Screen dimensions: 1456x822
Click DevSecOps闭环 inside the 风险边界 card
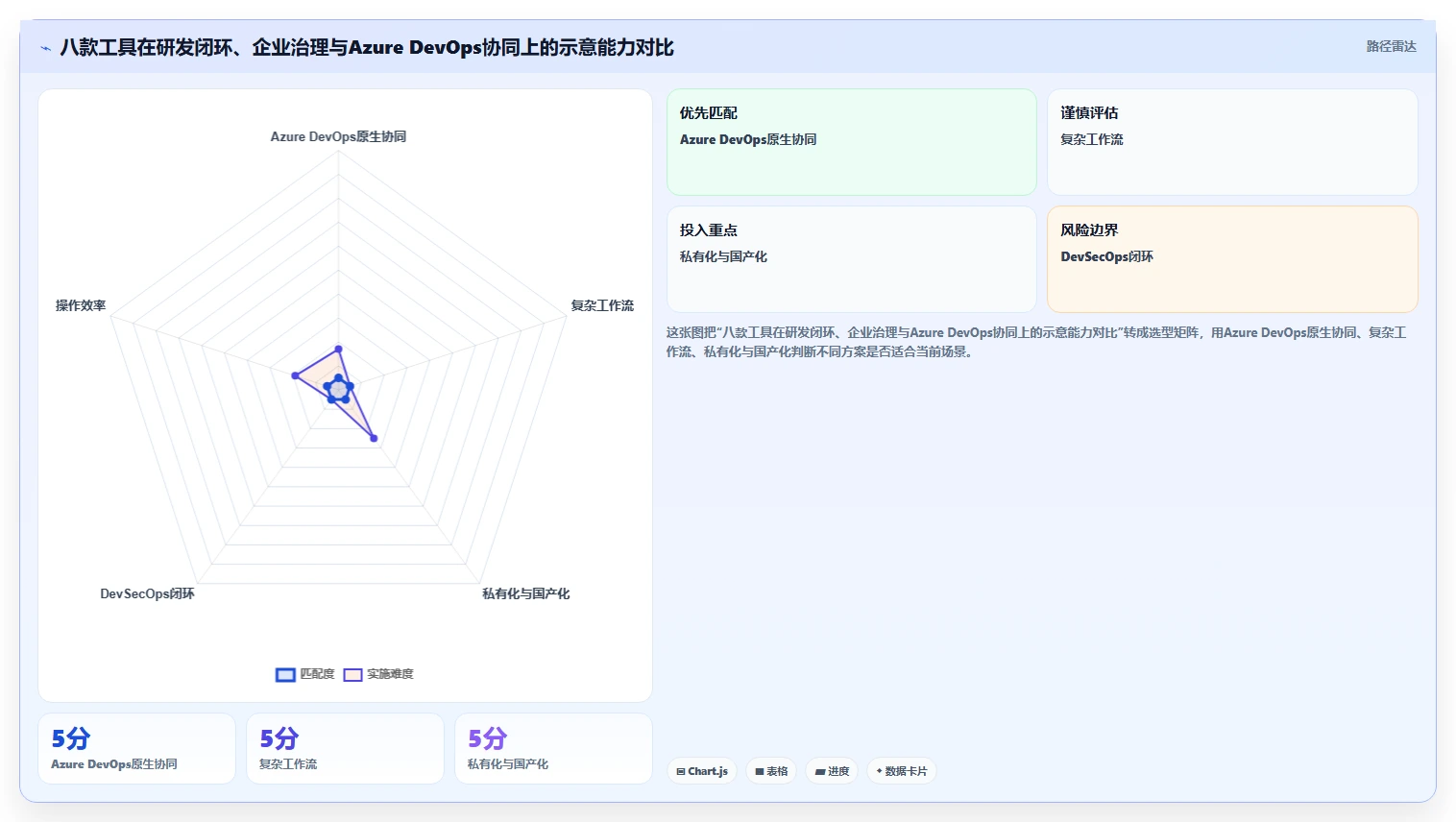tap(1106, 256)
